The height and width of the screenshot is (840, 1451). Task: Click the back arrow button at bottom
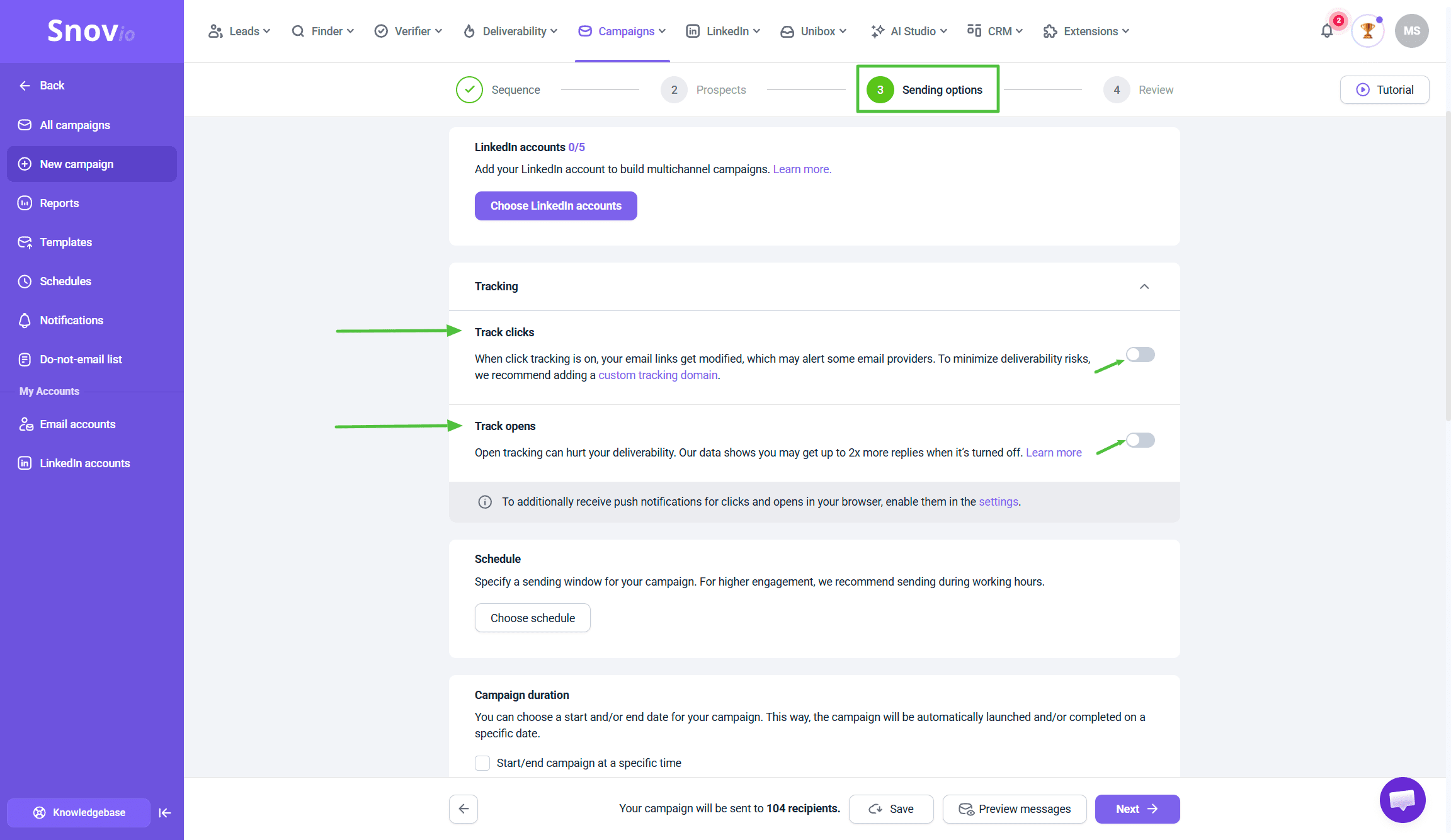click(x=464, y=809)
